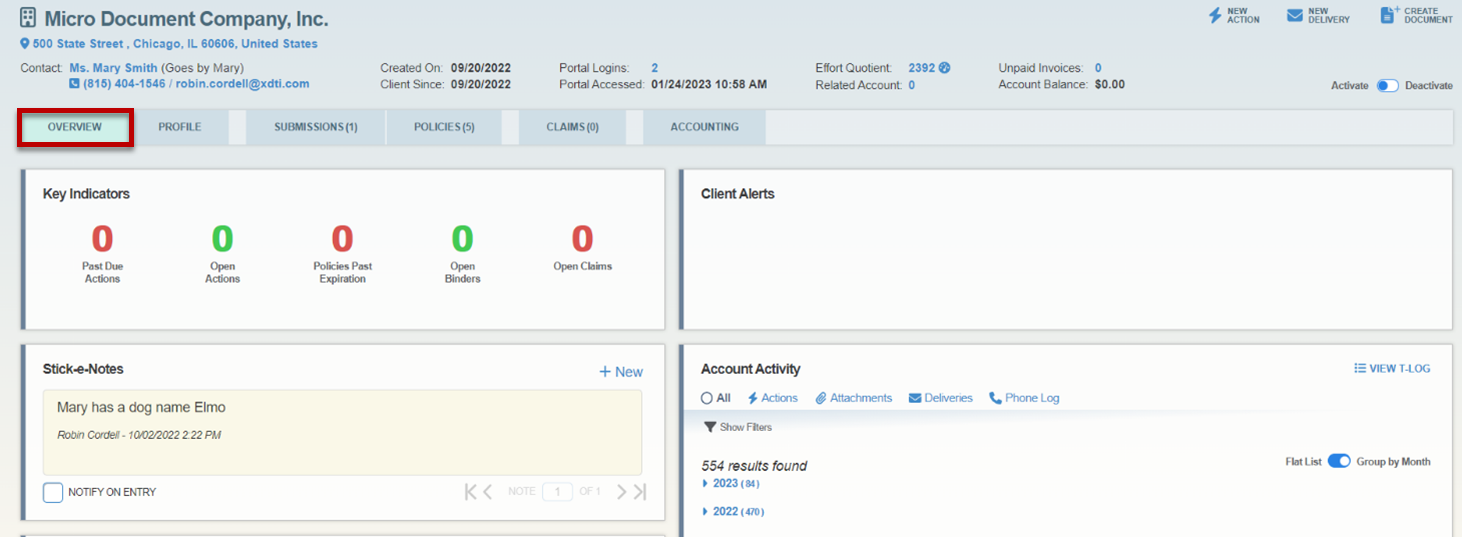Image resolution: width=1462 pixels, height=537 pixels.
Task: Click the Create Document icon
Action: [1388, 15]
